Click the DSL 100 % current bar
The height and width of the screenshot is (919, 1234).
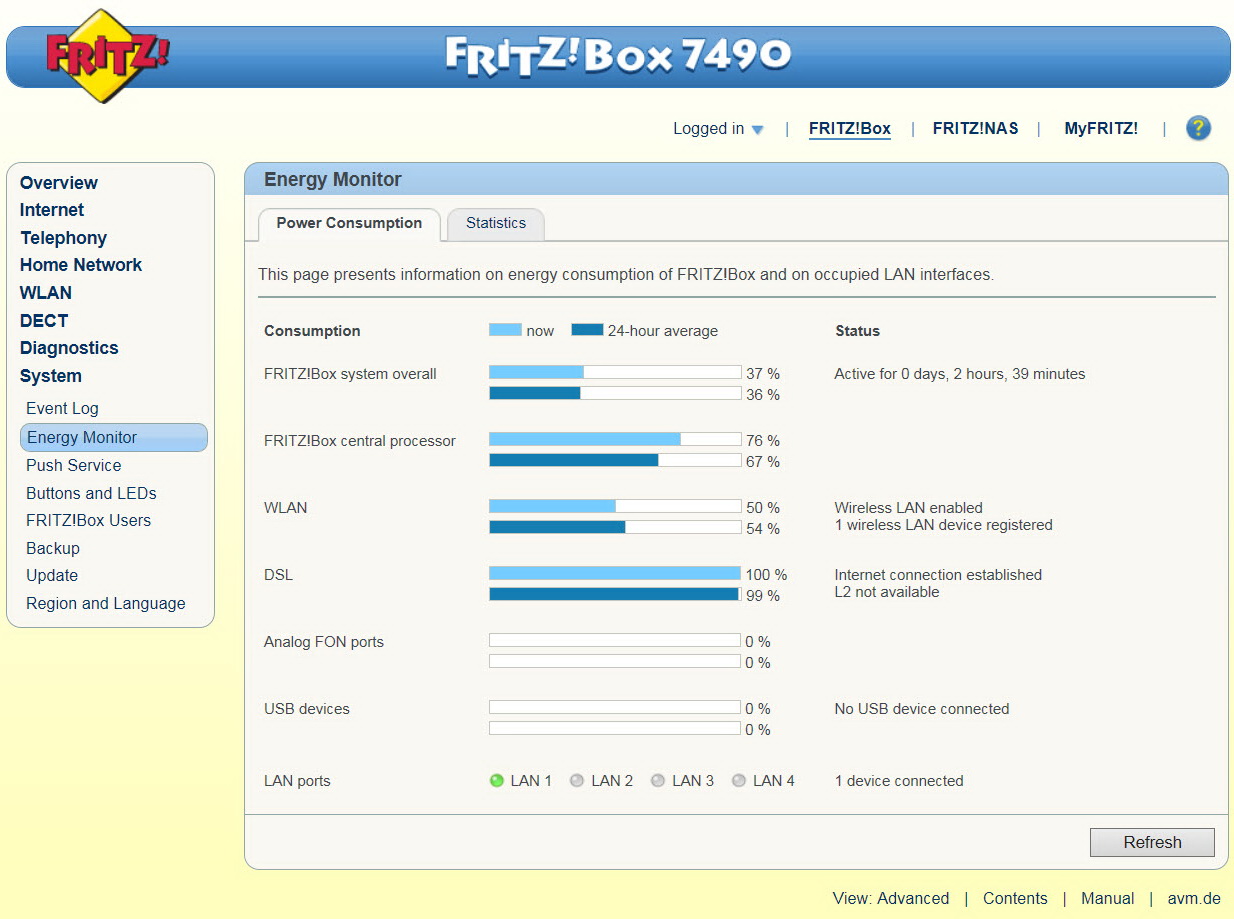coord(615,573)
